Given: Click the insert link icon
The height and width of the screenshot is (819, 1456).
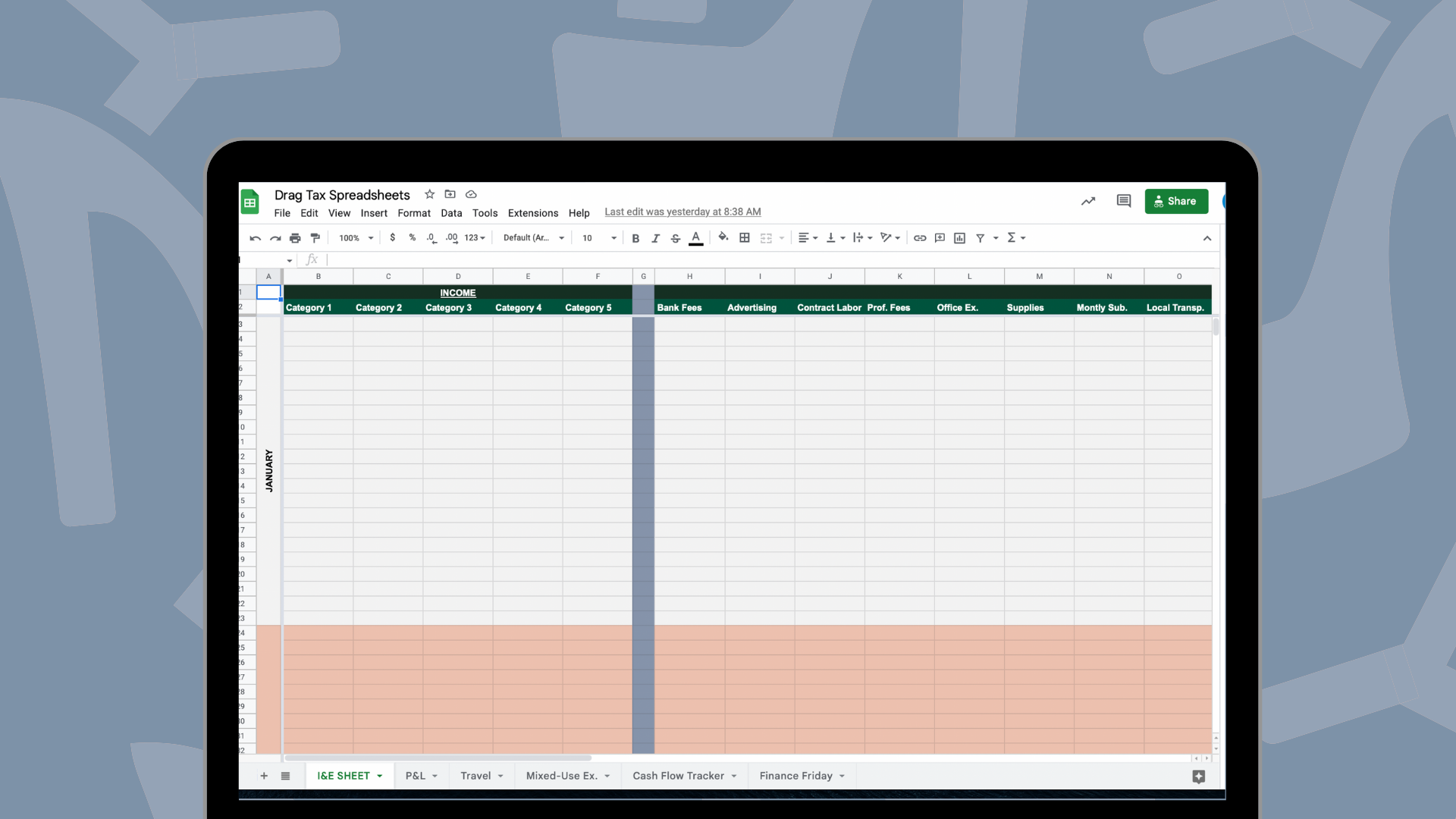Looking at the screenshot, I should (x=919, y=238).
